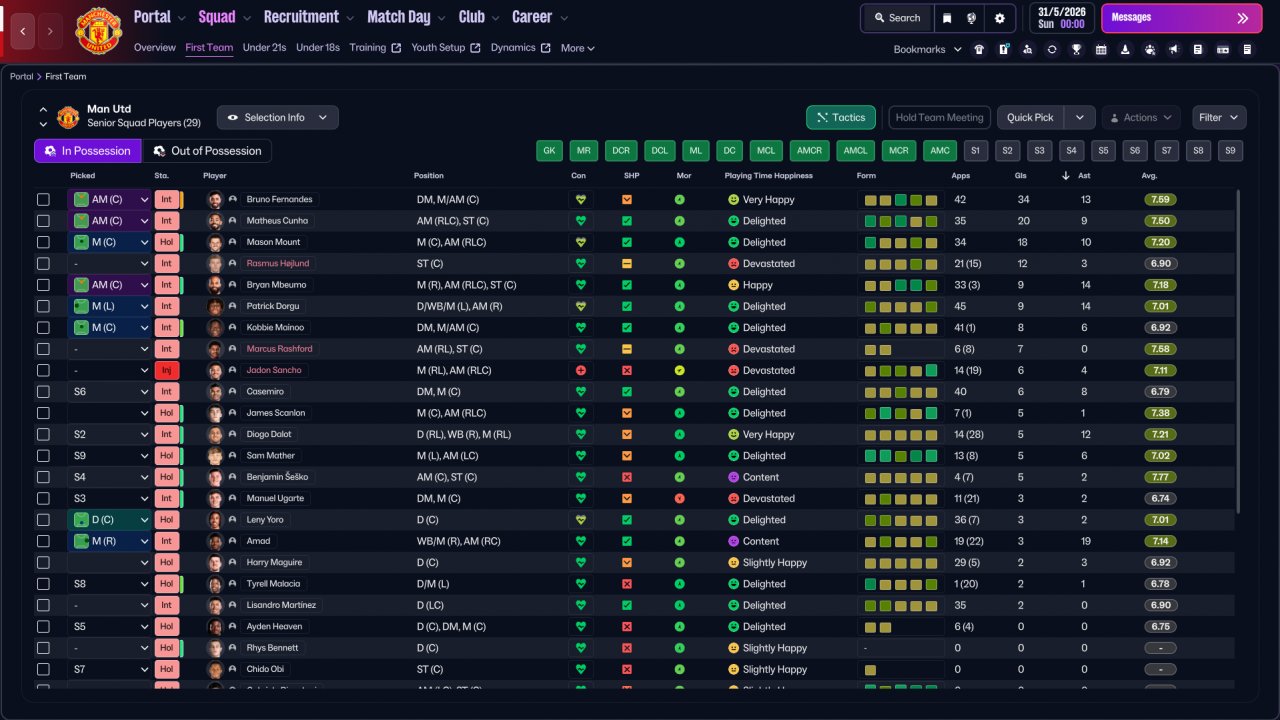Click the downward sort arrow beside Ast column
This screenshot has width=1280, height=720.
coord(1066,176)
